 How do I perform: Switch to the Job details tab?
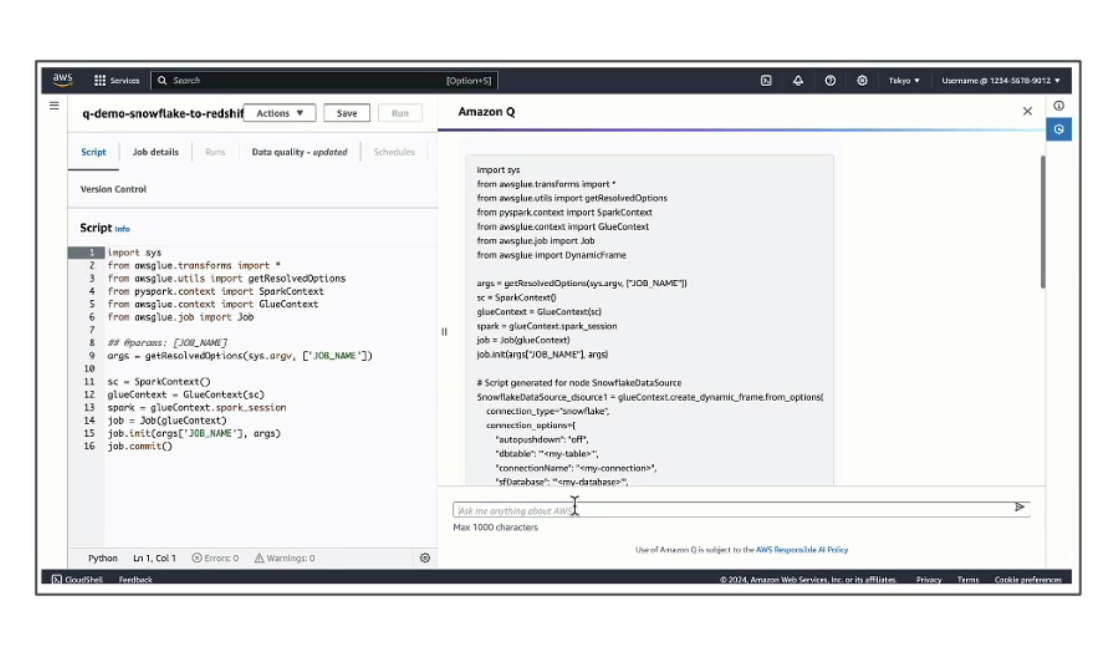coord(155,152)
